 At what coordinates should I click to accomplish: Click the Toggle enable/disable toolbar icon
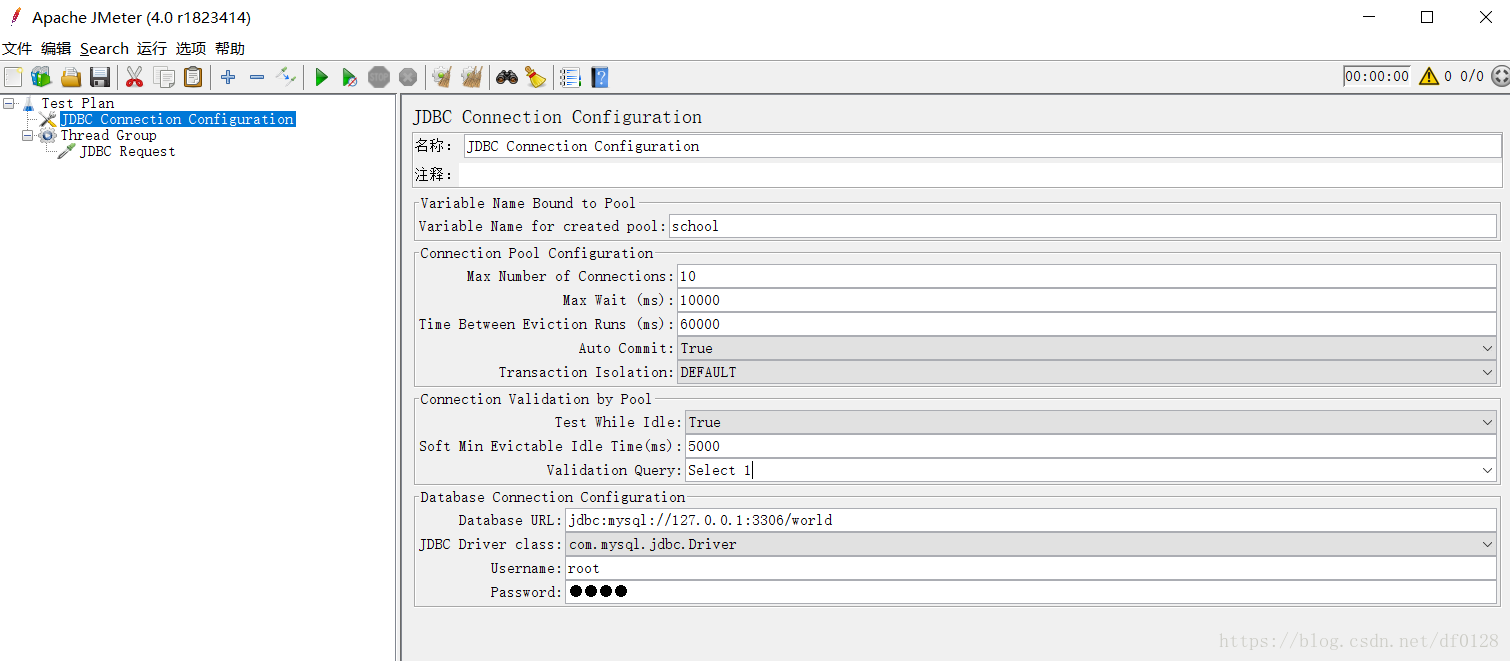click(287, 77)
